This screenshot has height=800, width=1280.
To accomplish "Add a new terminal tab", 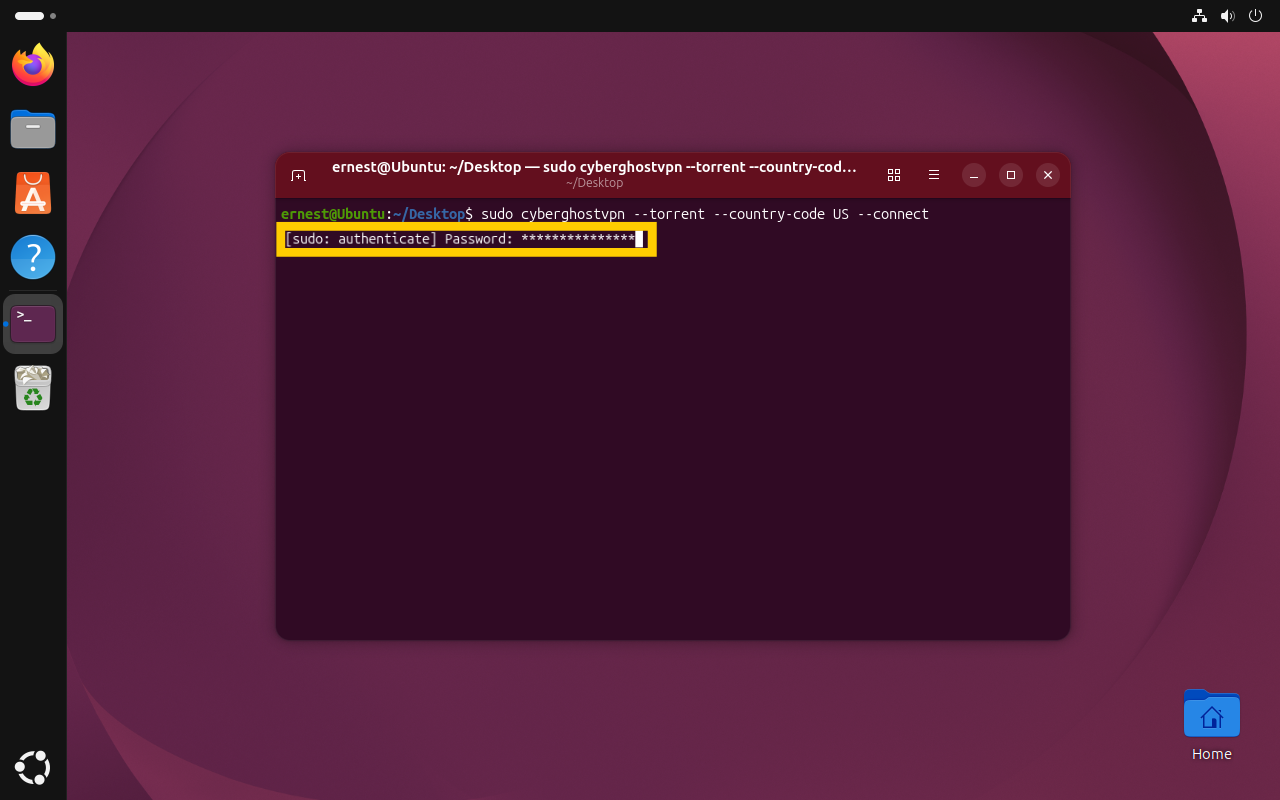I will [x=298, y=175].
